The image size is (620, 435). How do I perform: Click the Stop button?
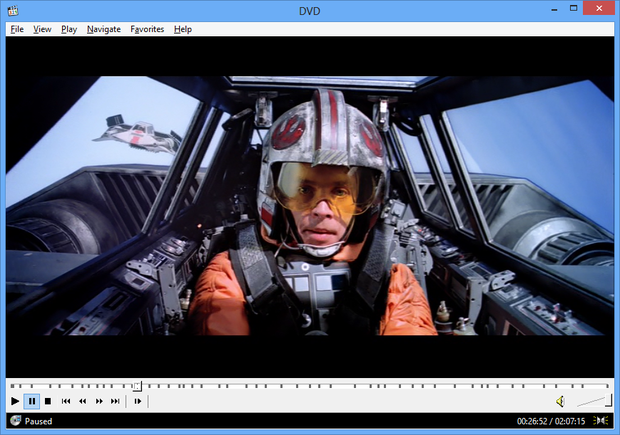(x=48, y=401)
